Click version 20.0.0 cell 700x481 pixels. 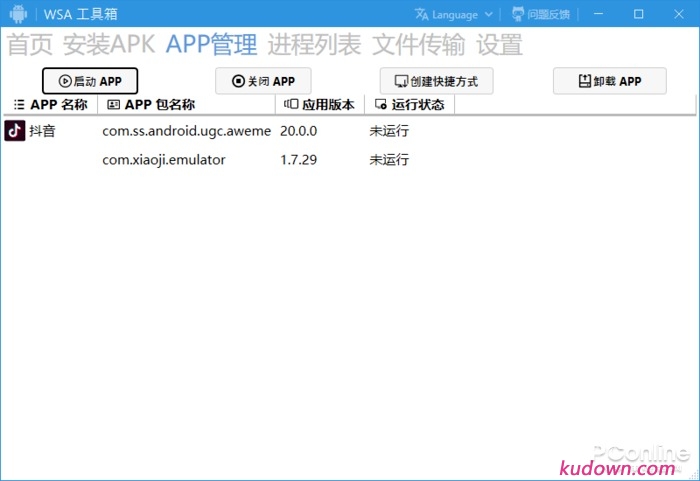(299, 131)
